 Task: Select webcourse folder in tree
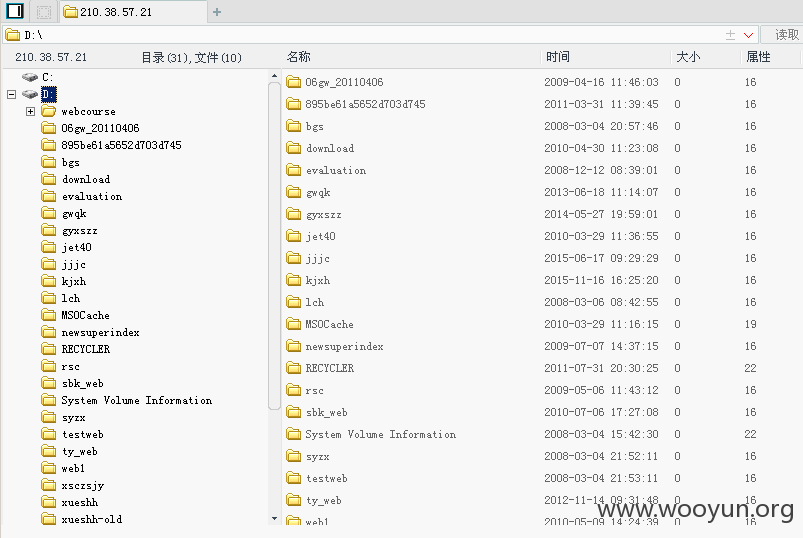88,112
